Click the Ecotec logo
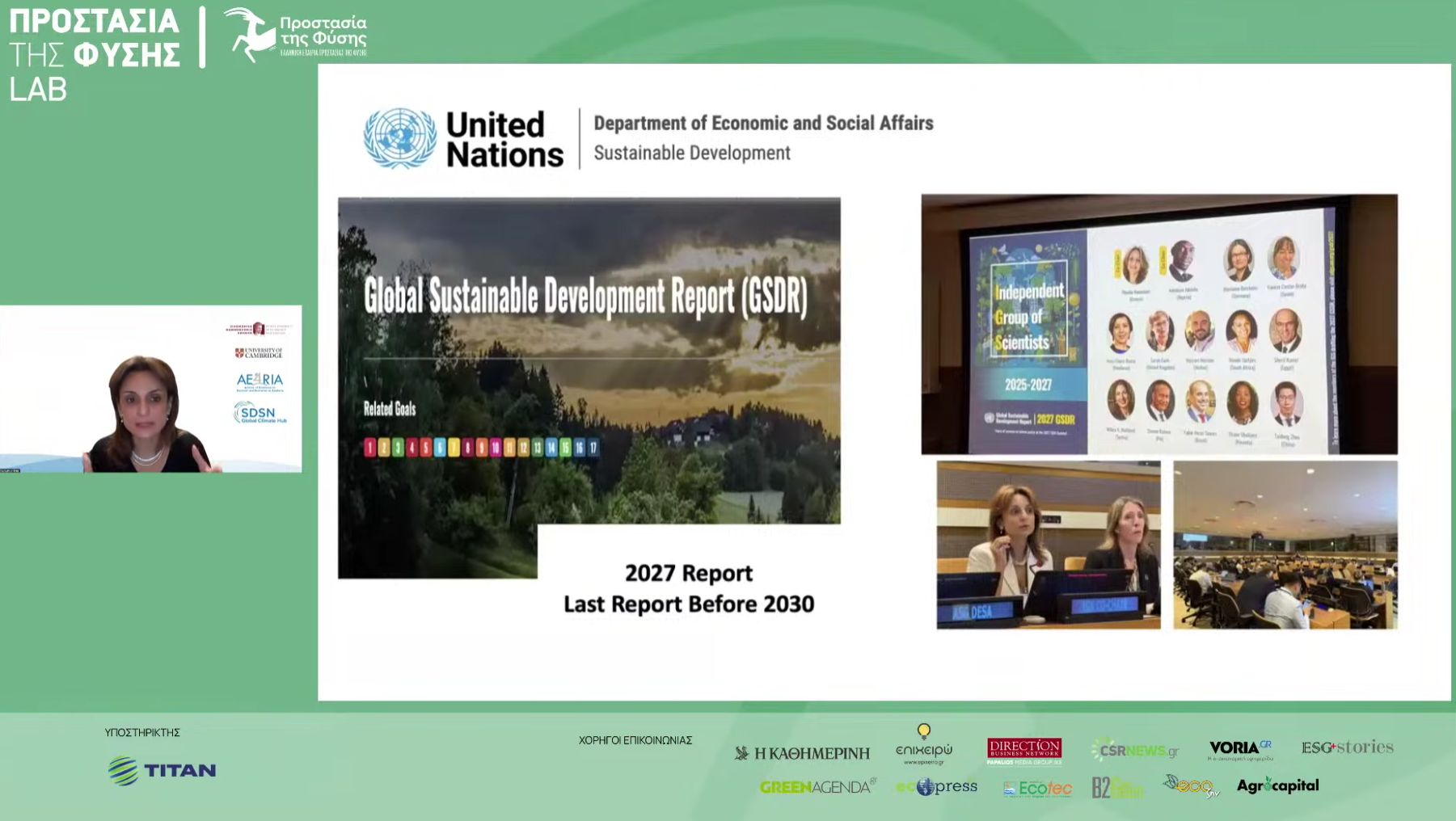This screenshot has height=821, width=1456. tap(1037, 788)
